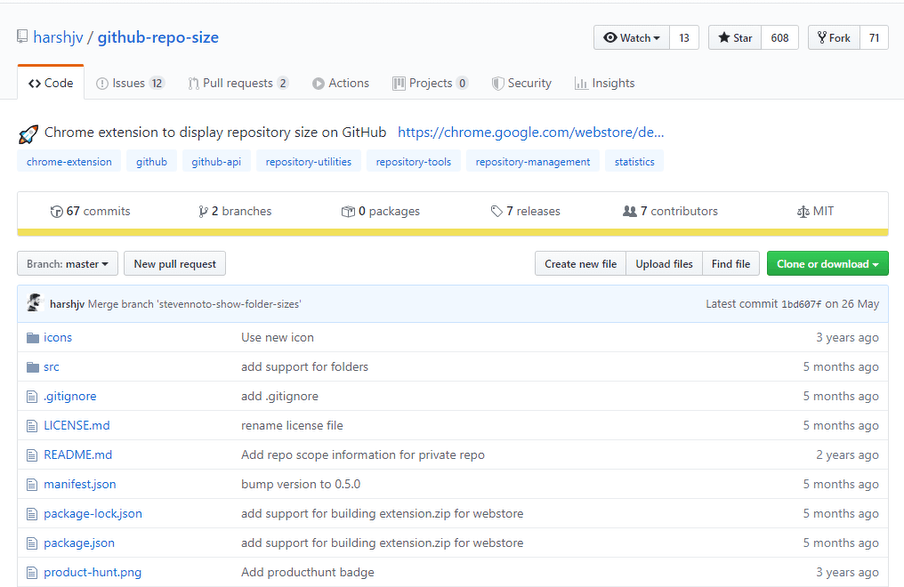Image resolution: width=904 pixels, height=587 pixels.
Task: Star the github-repo-size repository
Action: tap(735, 38)
